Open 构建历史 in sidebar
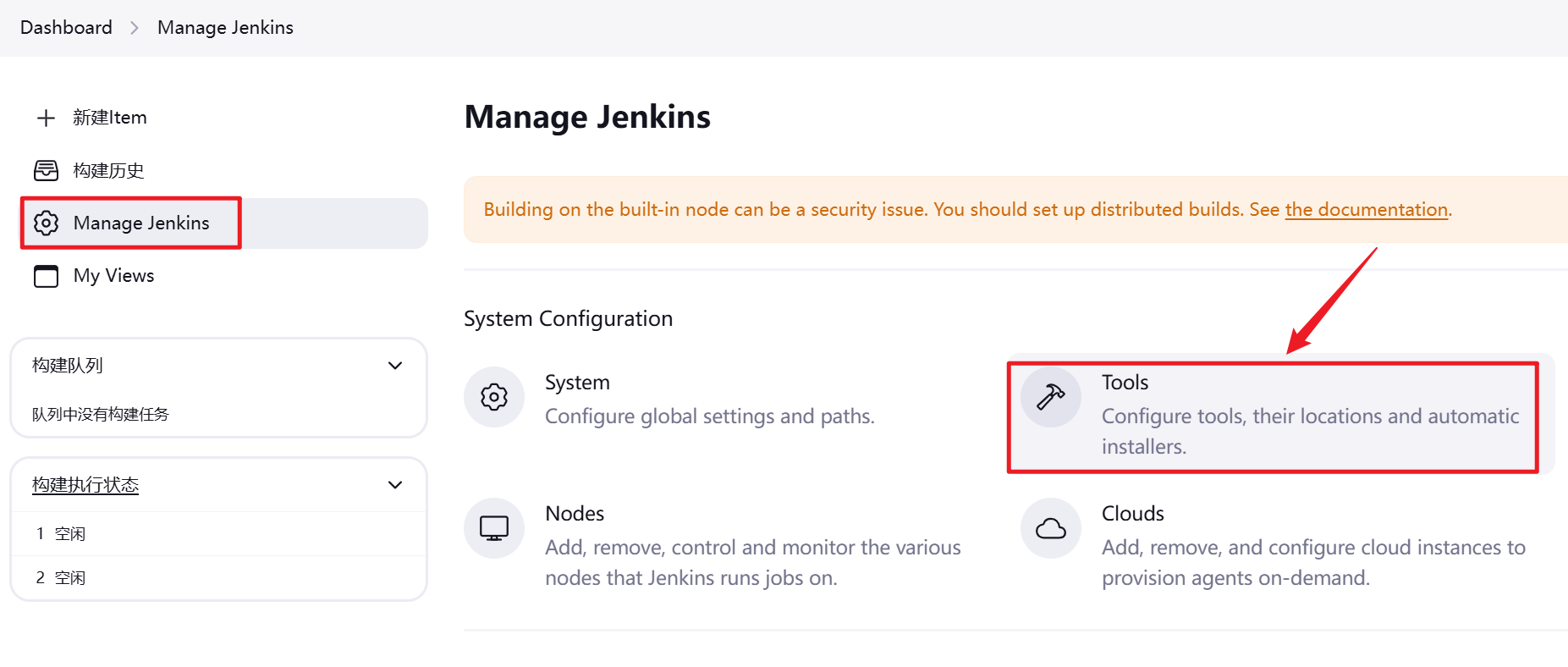The height and width of the screenshot is (667, 1568). tap(108, 170)
